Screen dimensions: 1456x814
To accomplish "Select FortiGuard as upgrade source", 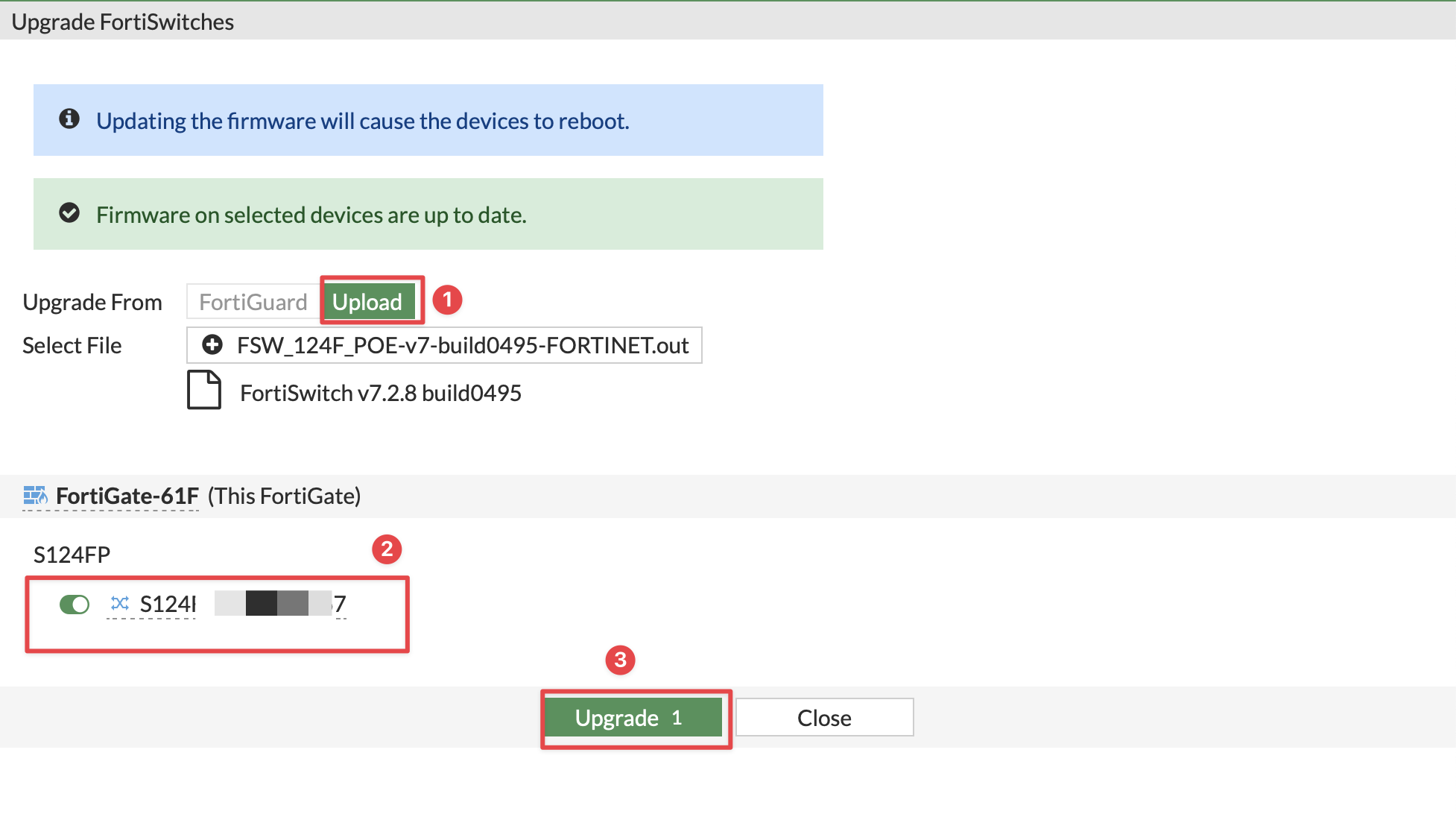I will tap(253, 302).
